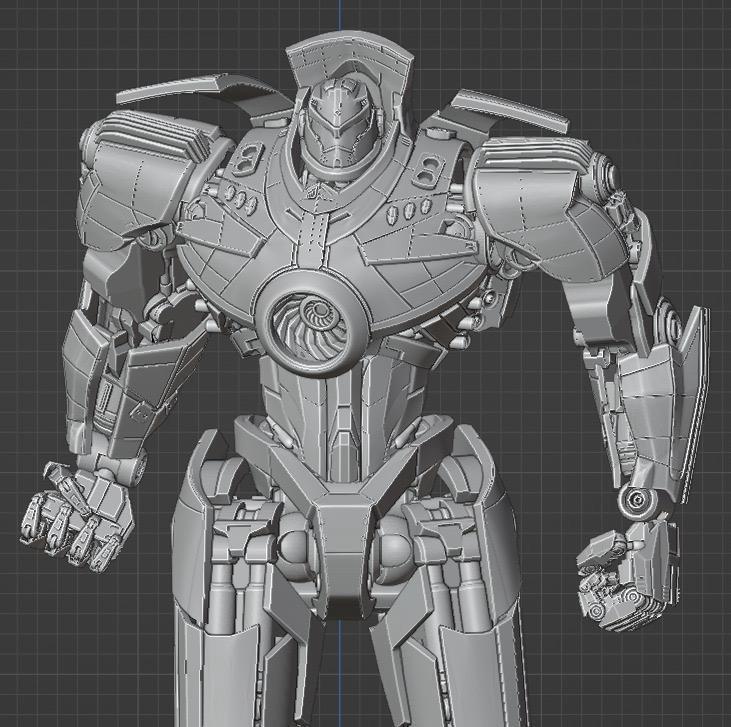Select the robot model by its chest turbine
This screenshot has width=731, height=727.
(312, 324)
